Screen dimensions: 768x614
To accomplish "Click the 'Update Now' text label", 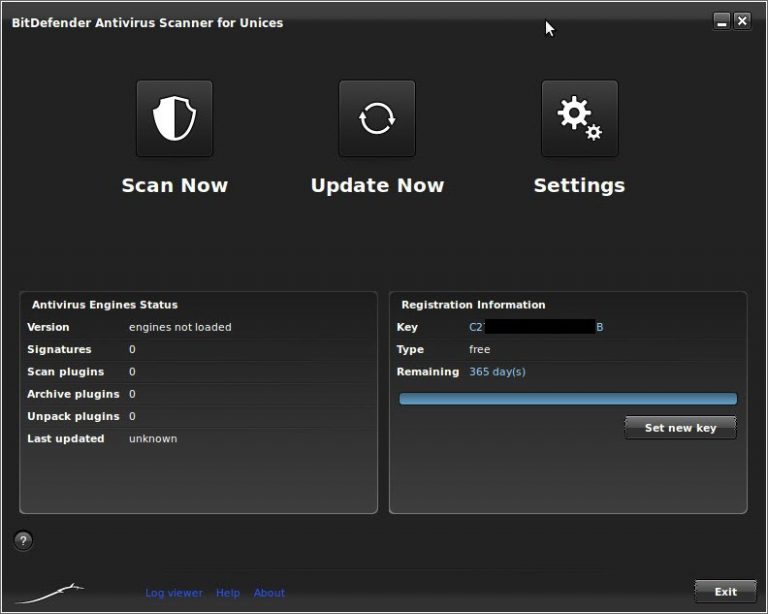I will point(377,185).
